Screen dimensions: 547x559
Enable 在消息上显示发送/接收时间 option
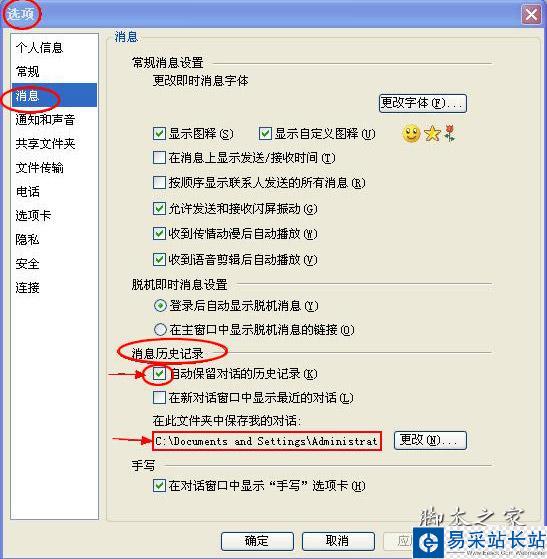pos(159,158)
